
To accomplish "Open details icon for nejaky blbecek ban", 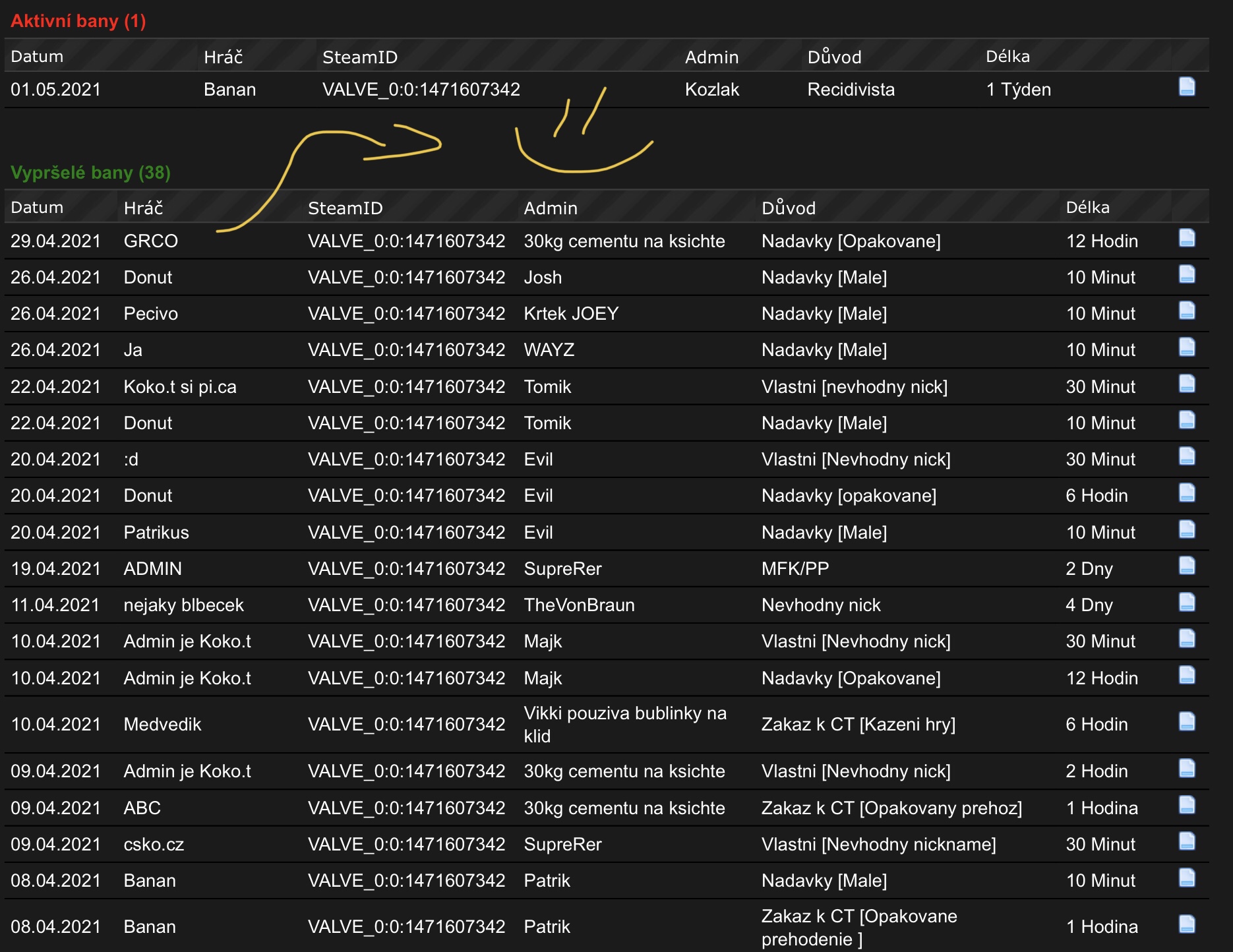I will tap(1186, 602).
